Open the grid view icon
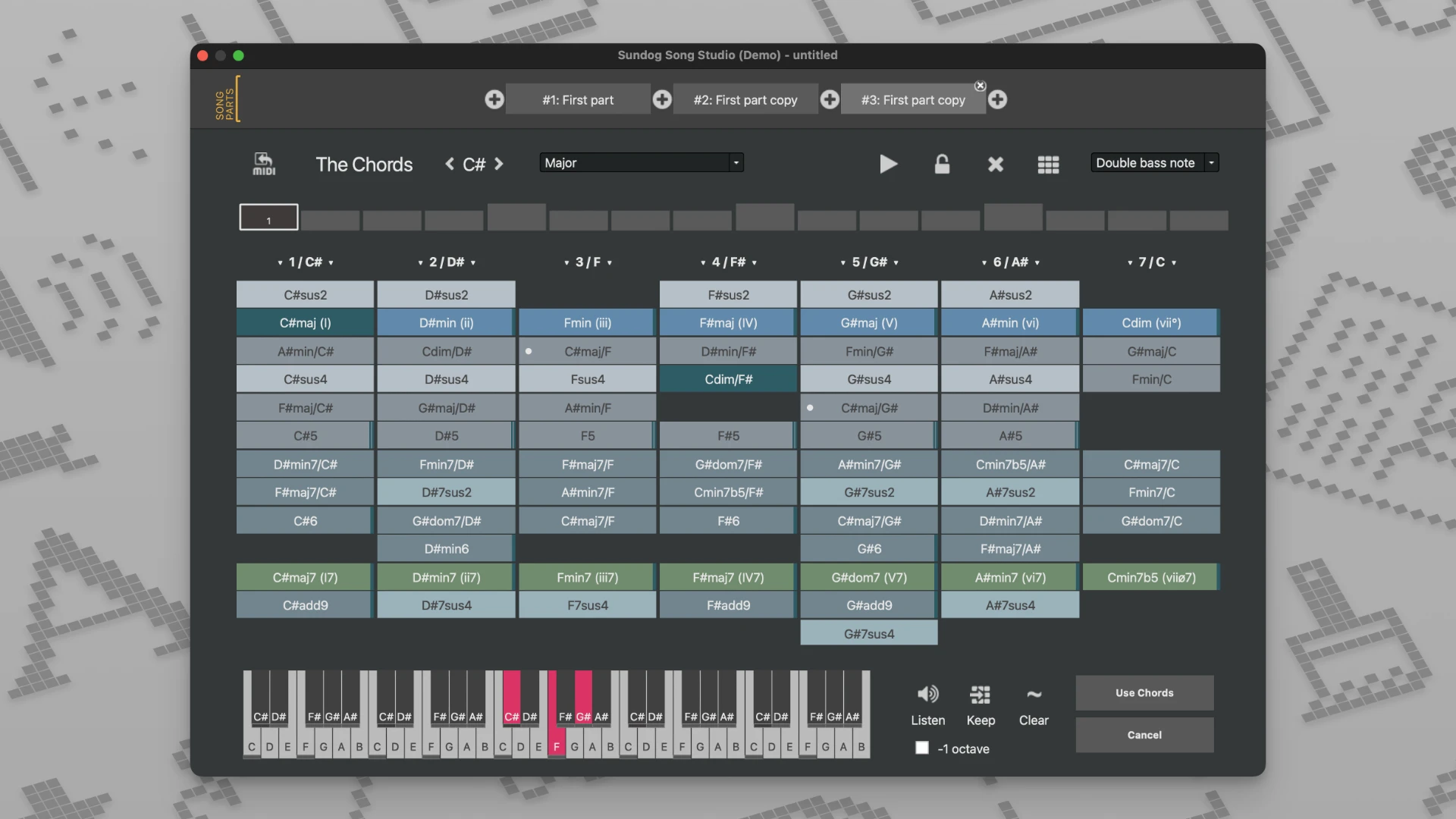This screenshot has width=1456, height=819. [1048, 164]
